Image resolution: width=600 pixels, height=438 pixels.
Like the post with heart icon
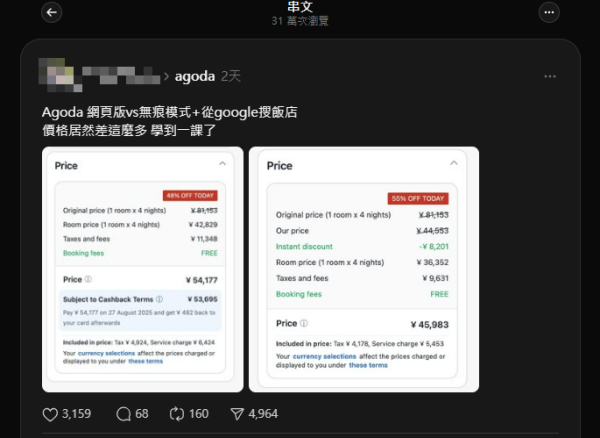50,414
